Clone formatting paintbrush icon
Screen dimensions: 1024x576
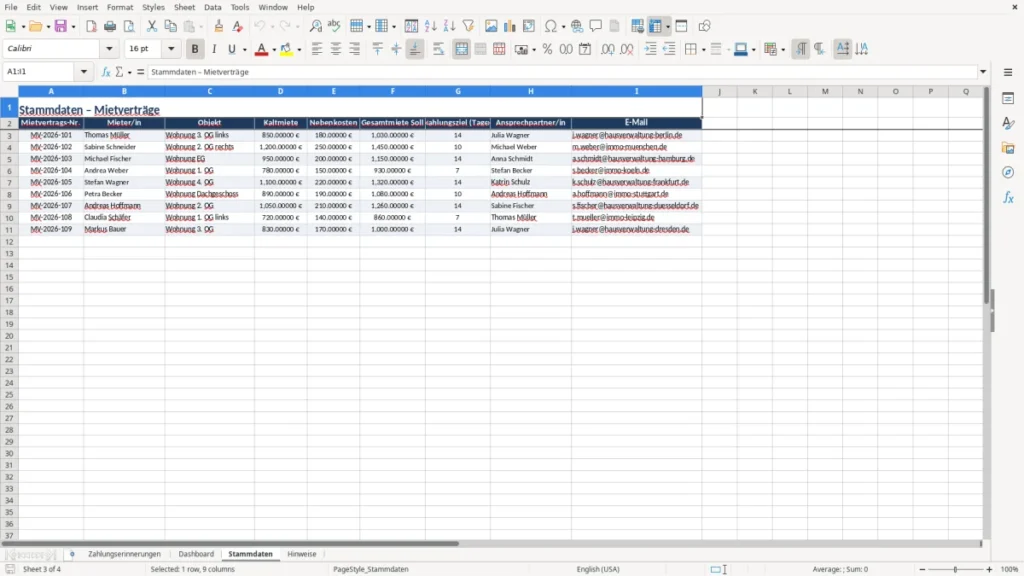pos(219,26)
